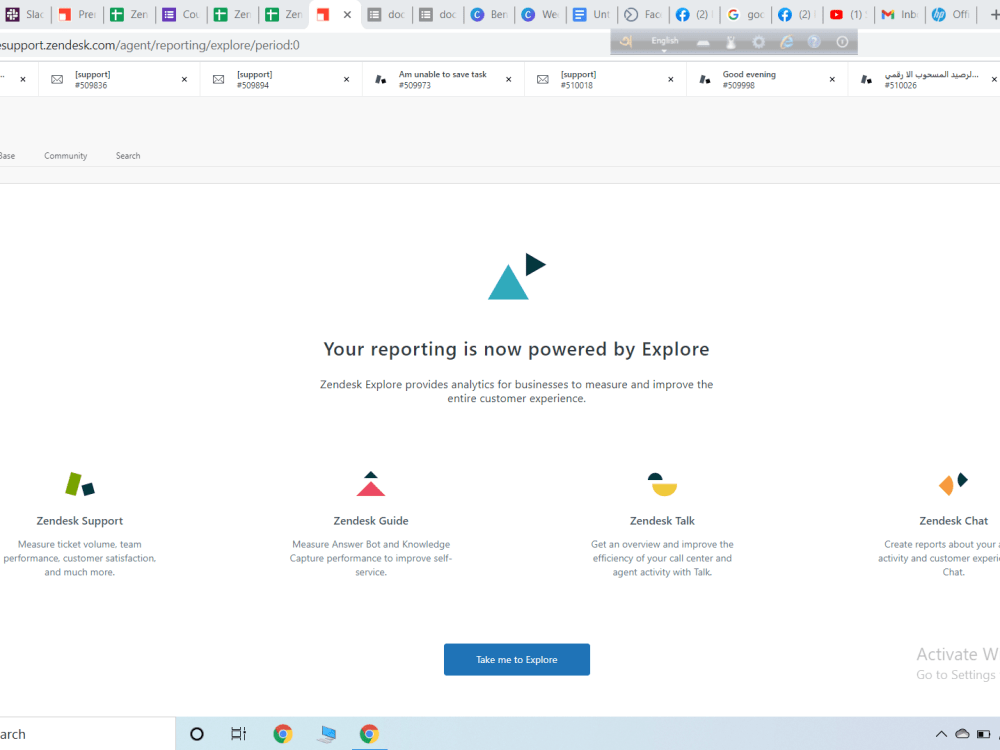Click the Zendesk Guide product icon
The image size is (1000, 750).
pyautogui.click(x=371, y=484)
